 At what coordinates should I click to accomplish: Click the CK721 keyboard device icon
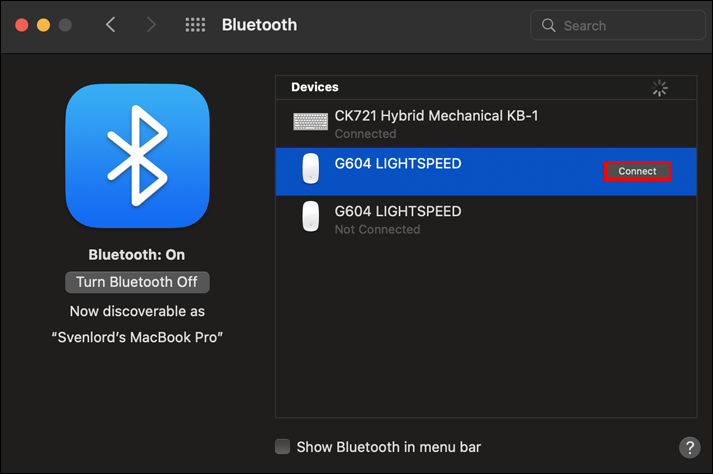coord(311,122)
